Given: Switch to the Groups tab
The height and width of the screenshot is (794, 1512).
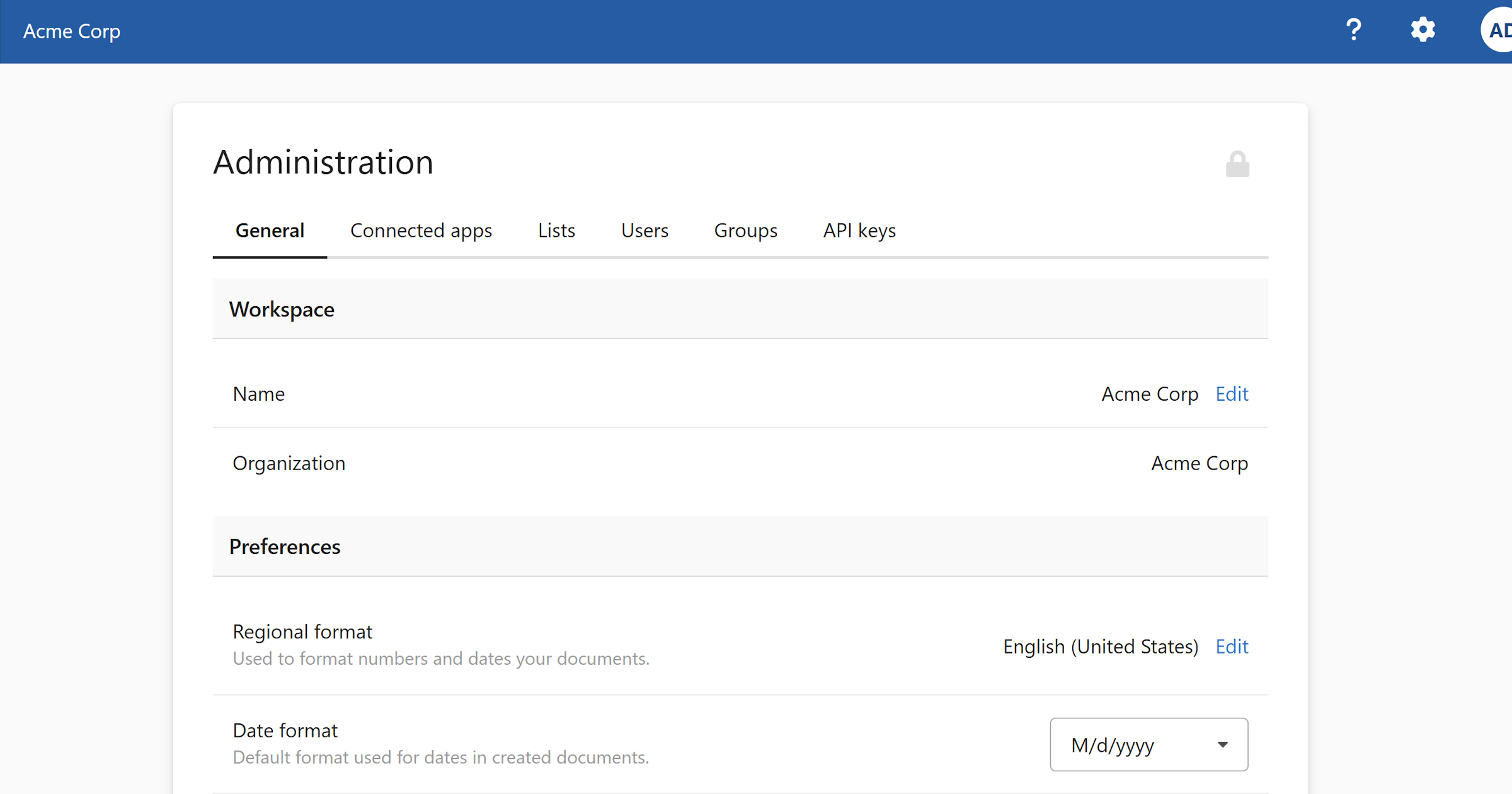Looking at the screenshot, I should [745, 231].
